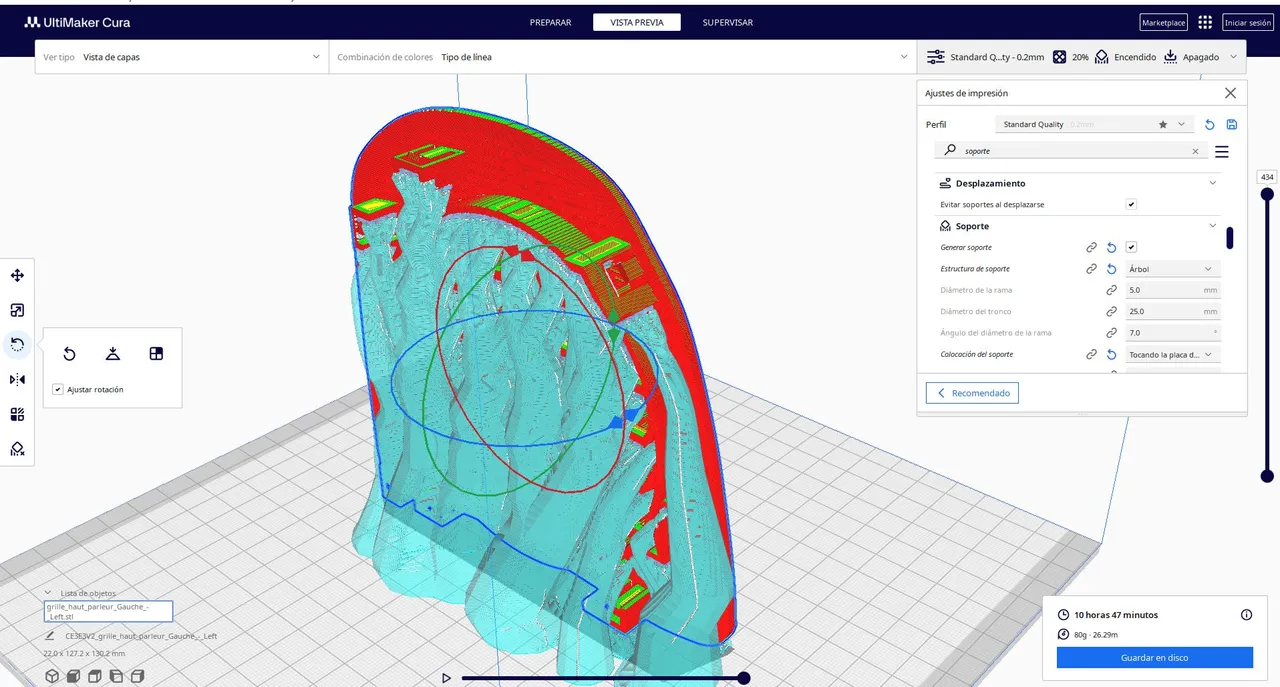
Task: Switch to top view cube icon
Action: tap(95, 676)
